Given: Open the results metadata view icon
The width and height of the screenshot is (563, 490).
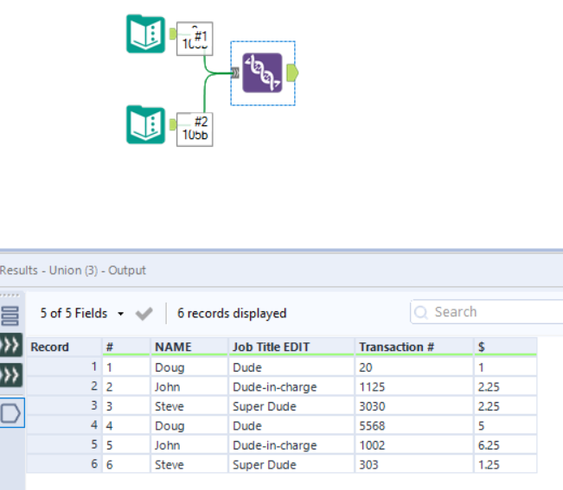Looking at the screenshot, I should coord(10,316).
